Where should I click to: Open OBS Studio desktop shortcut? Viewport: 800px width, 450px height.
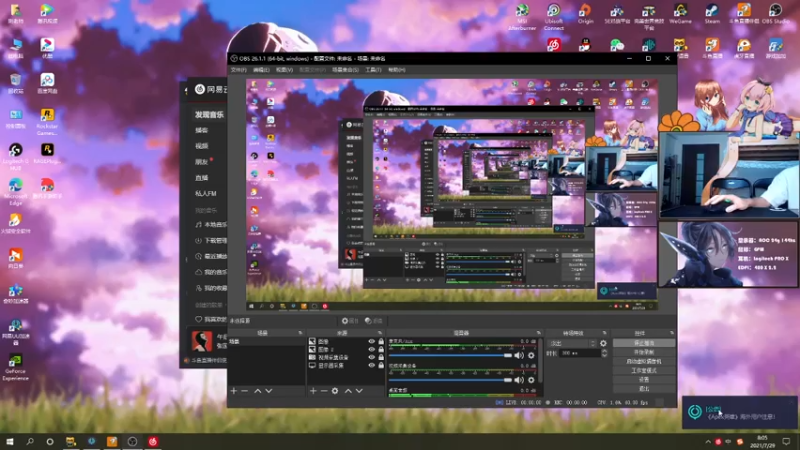coord(776,14)
